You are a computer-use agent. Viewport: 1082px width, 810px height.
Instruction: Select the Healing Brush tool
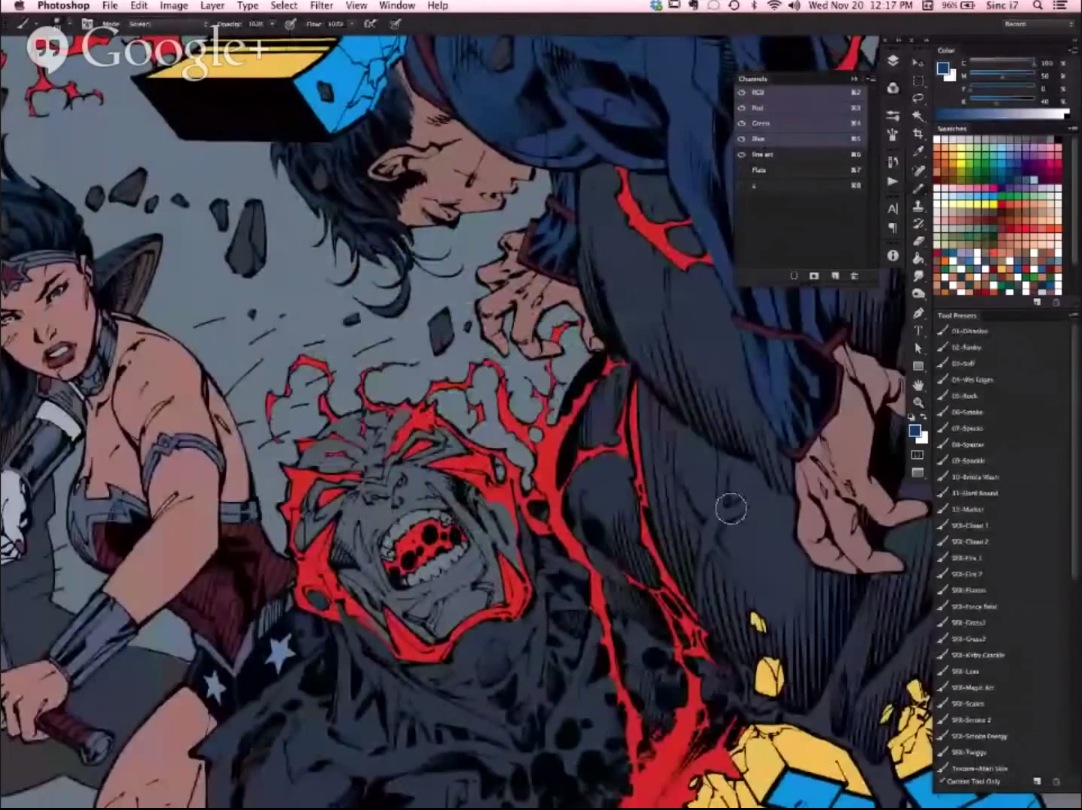pos(918,170)
